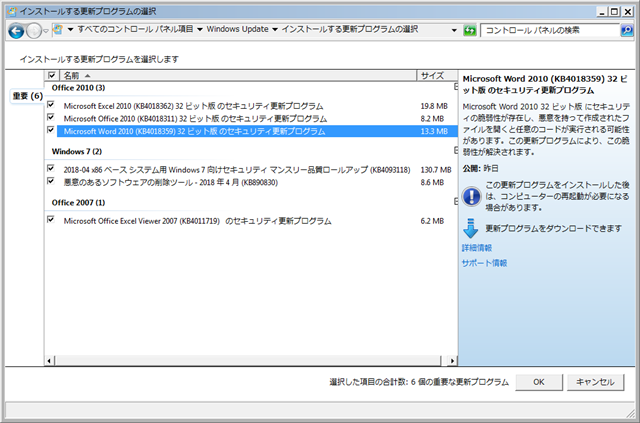The width and height of the screenshot is (640, 423).
Task: Click the Office 2007 (1) group label
Action: point(78,203)
